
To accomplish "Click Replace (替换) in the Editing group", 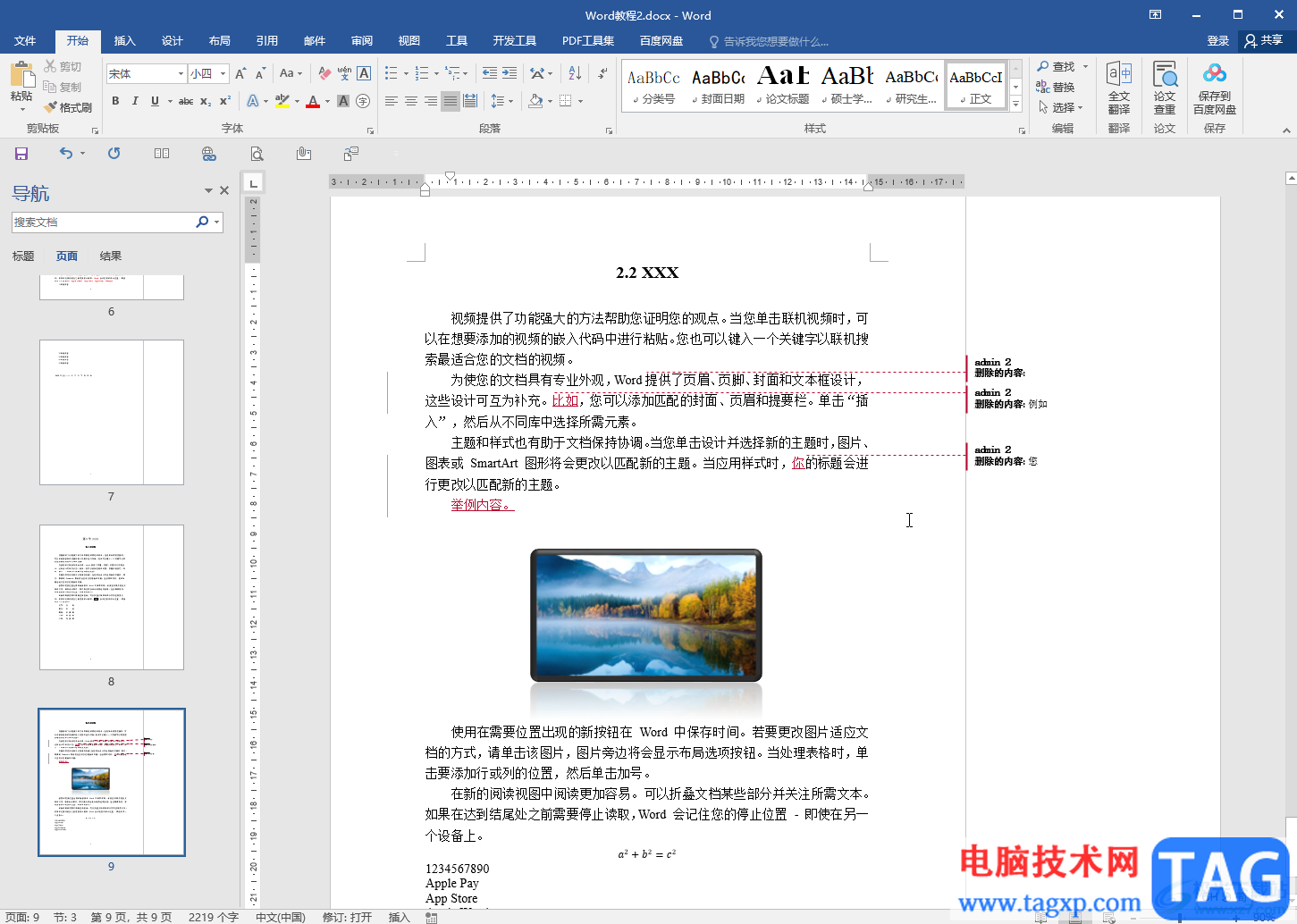I will 1056,88.
